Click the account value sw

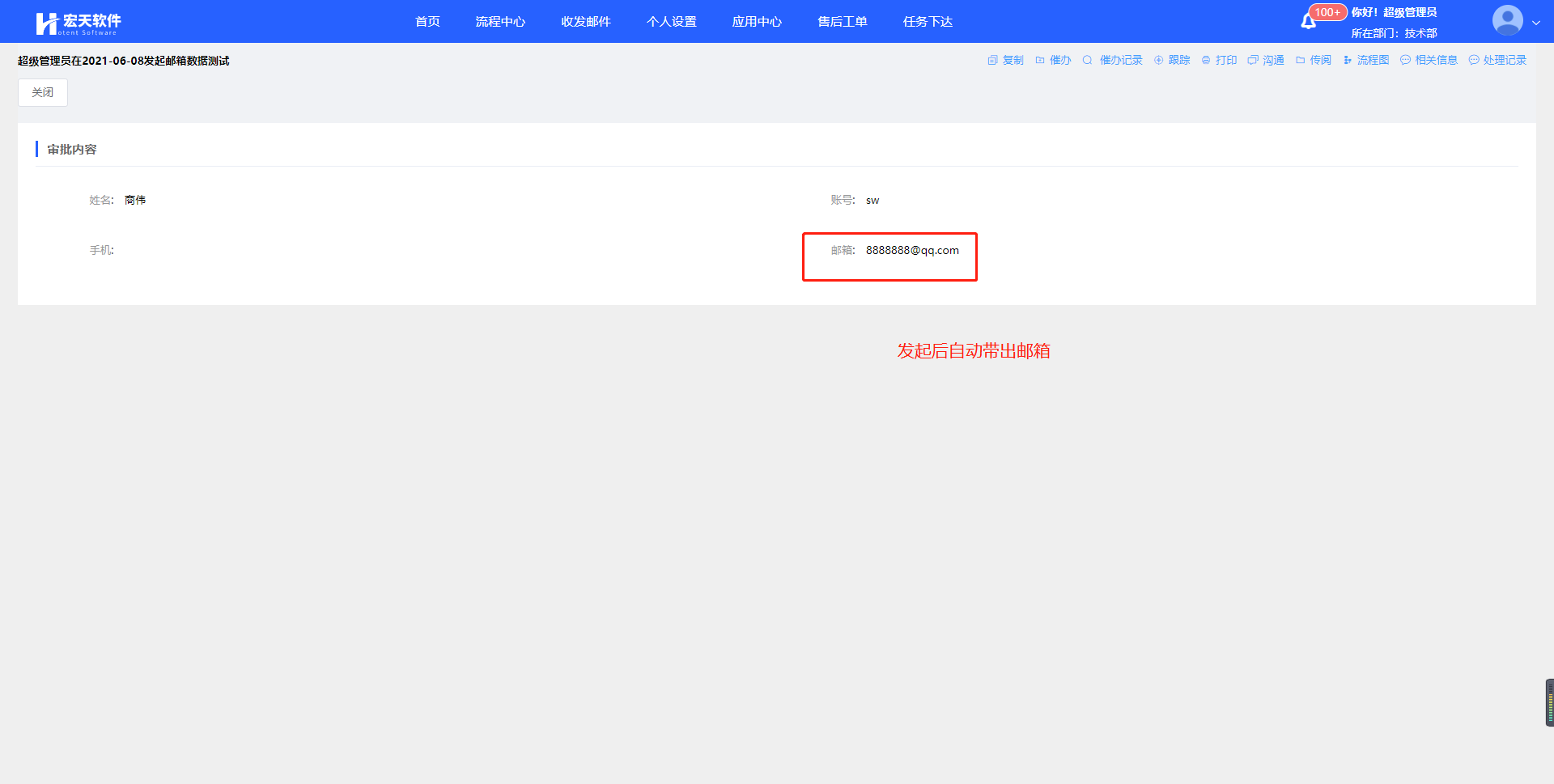(873, 201)
